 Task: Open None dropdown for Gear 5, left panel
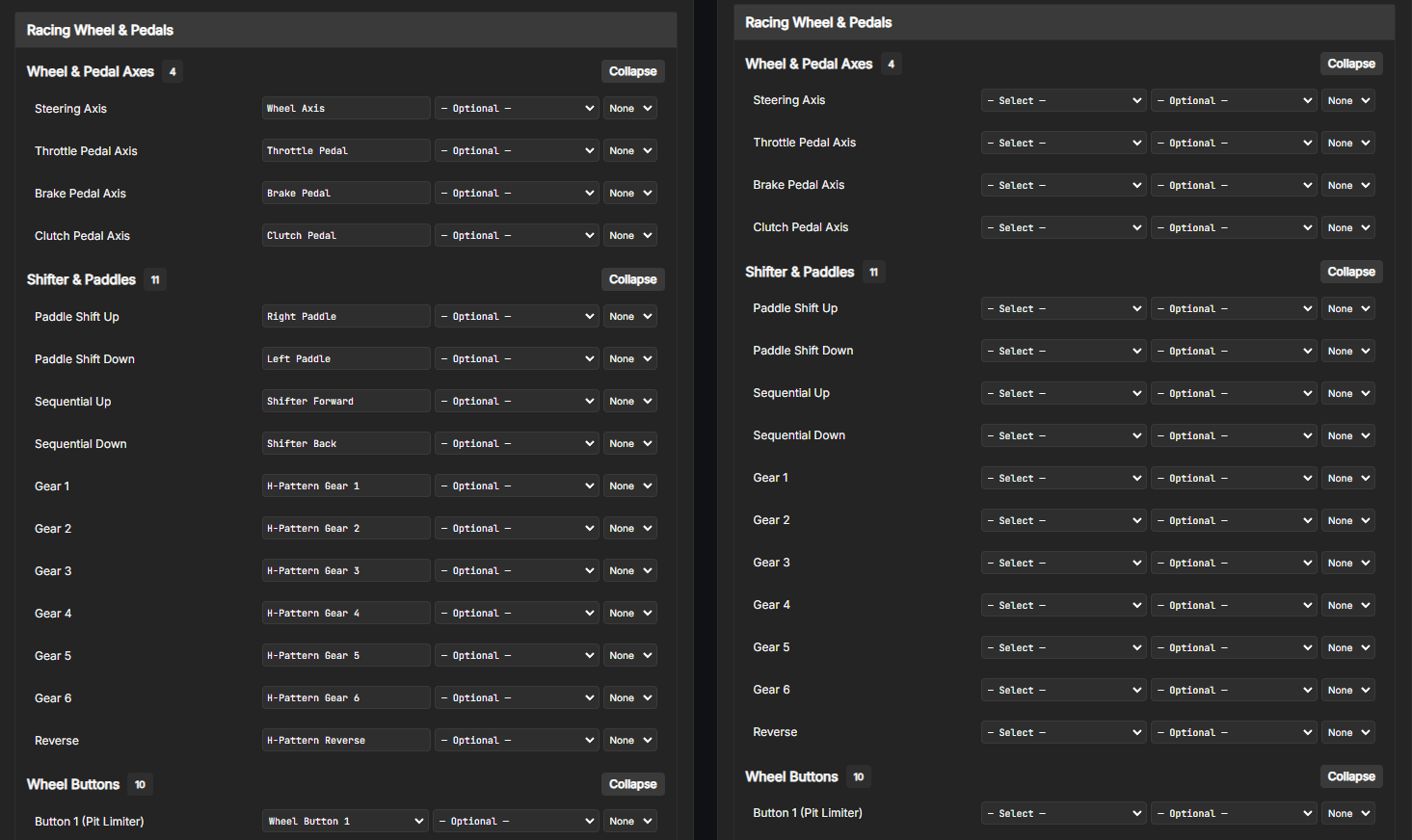click(630, 655)
